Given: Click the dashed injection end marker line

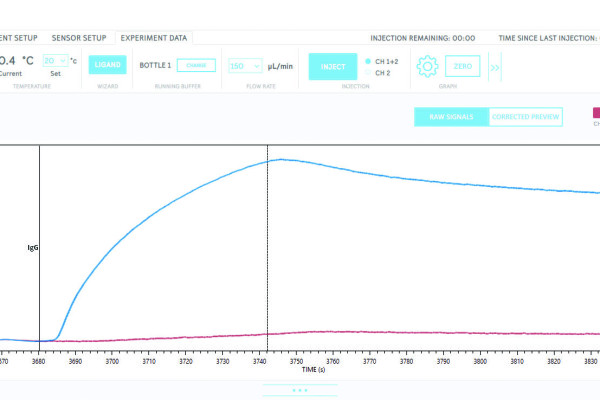Looking at the screenshot, I should (268, 250).
